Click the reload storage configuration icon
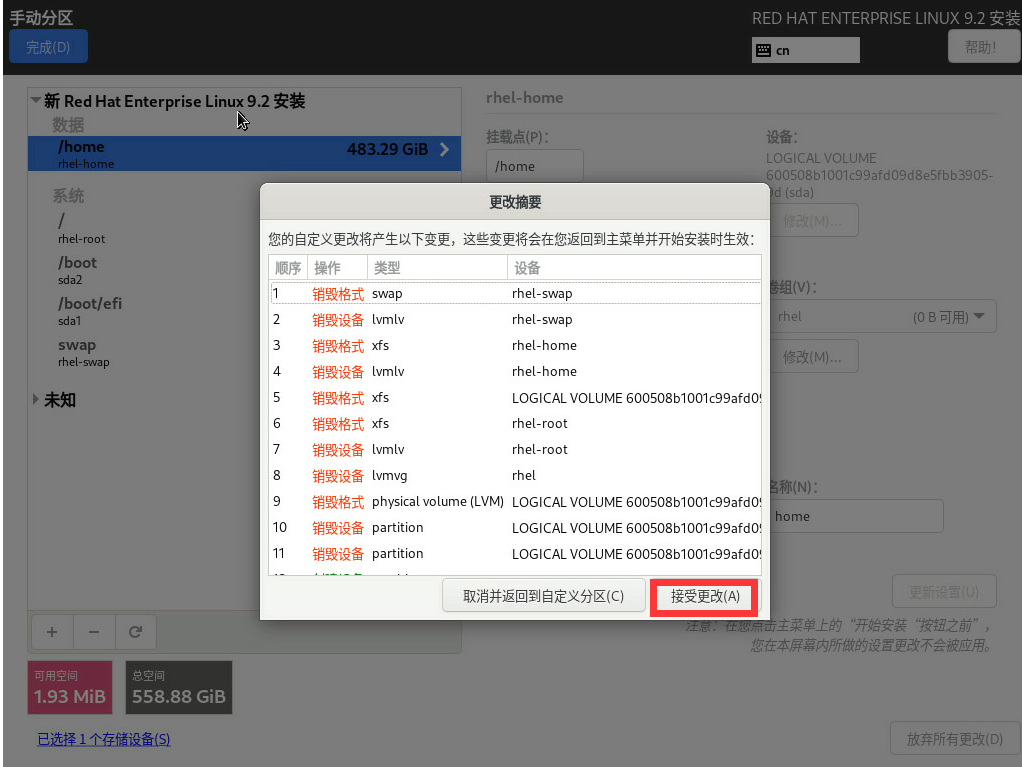The width and height of the screenshot is (1022, 767). [136, 632]
